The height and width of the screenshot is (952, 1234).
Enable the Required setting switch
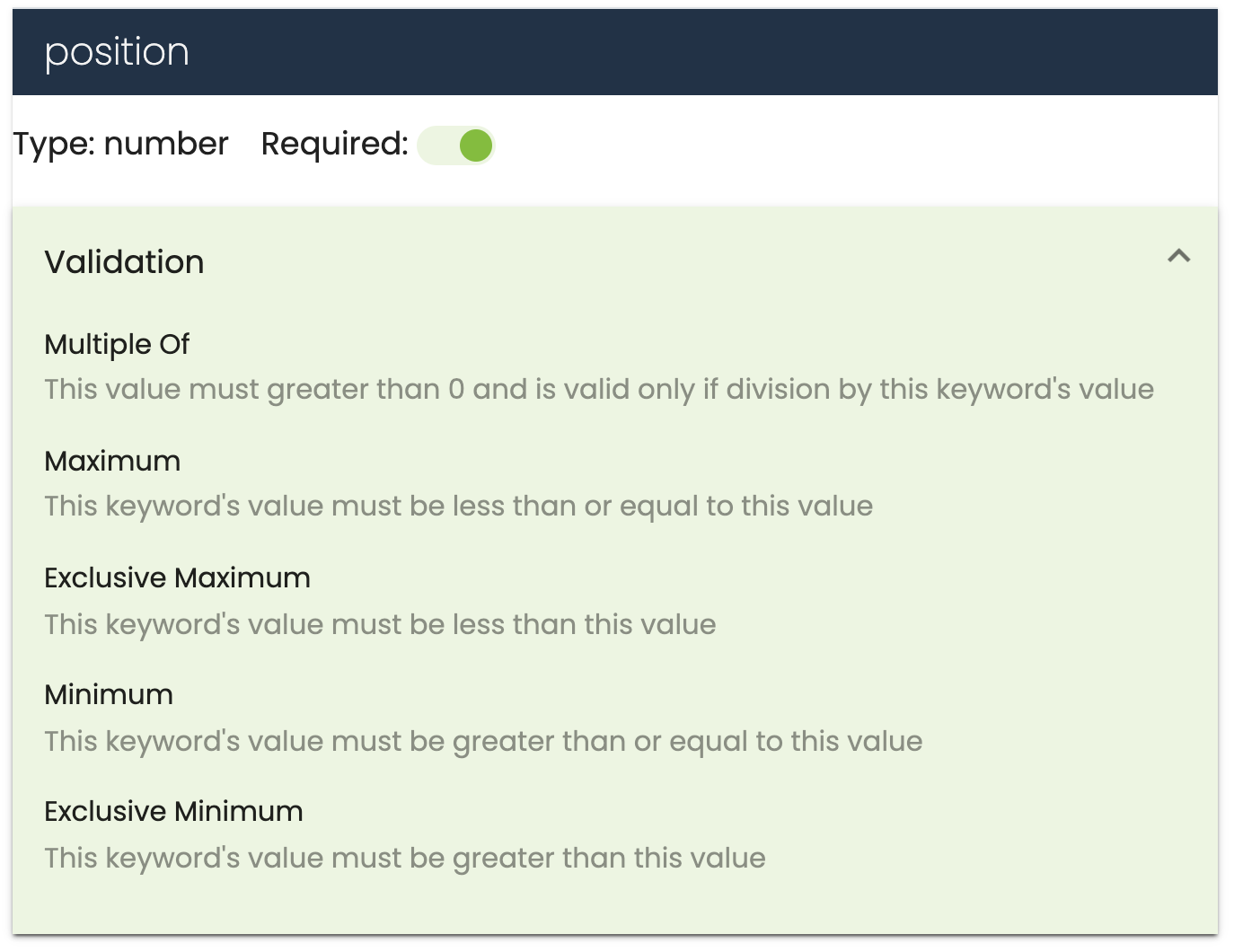pos(455,145)
